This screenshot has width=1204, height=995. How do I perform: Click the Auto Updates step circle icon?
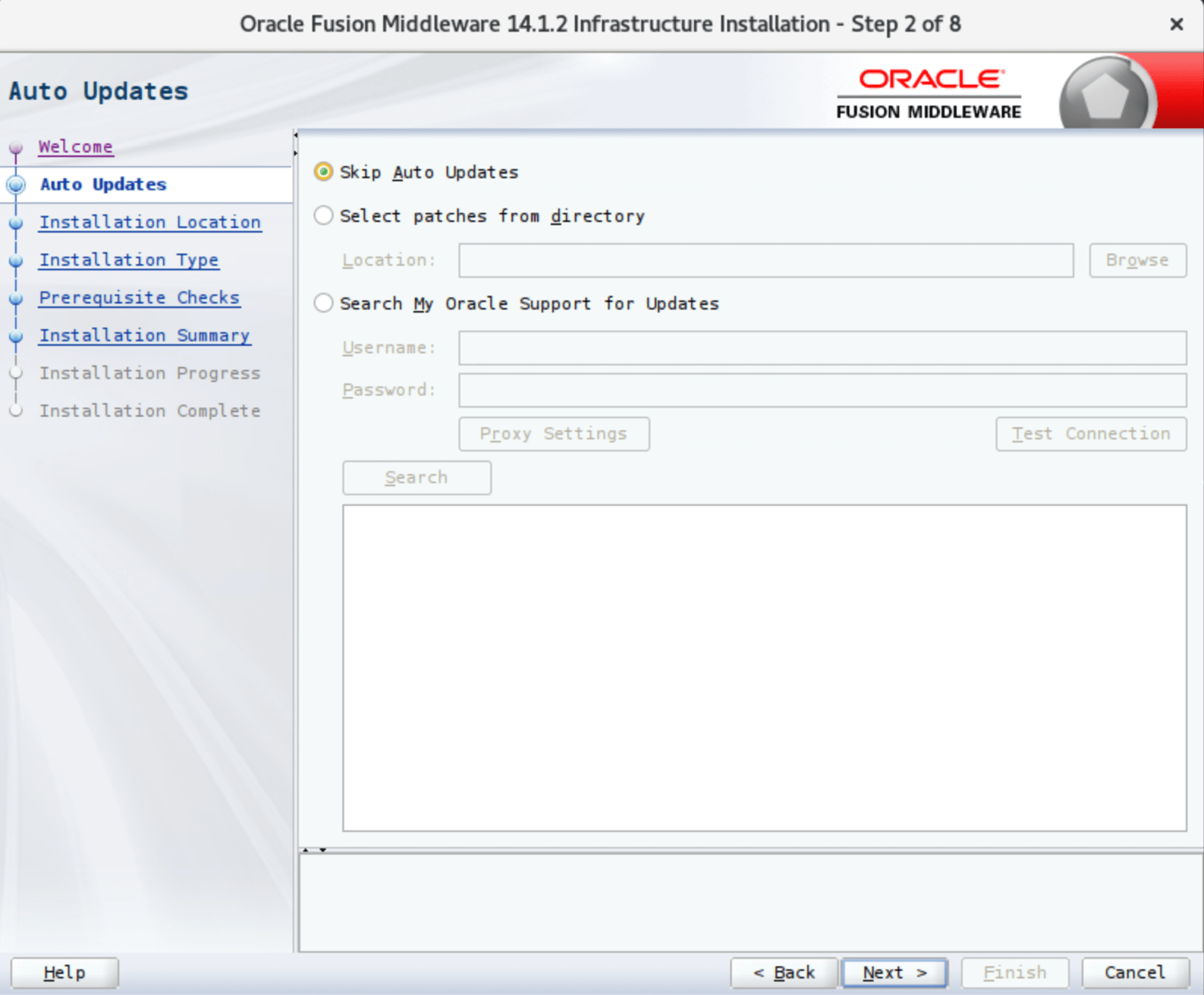tap(16, 184)
